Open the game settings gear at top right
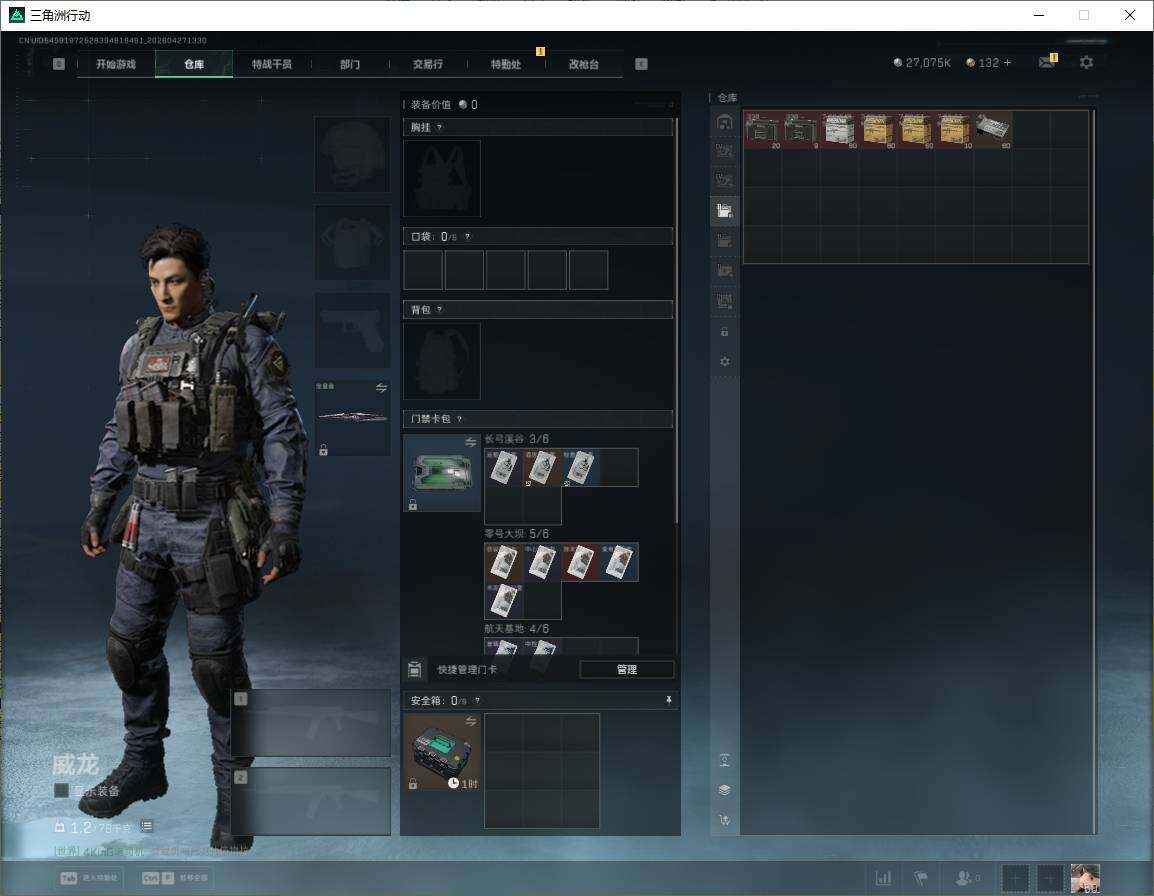The width and height of the screenshot is (1154, 896). click(1086, 63)
